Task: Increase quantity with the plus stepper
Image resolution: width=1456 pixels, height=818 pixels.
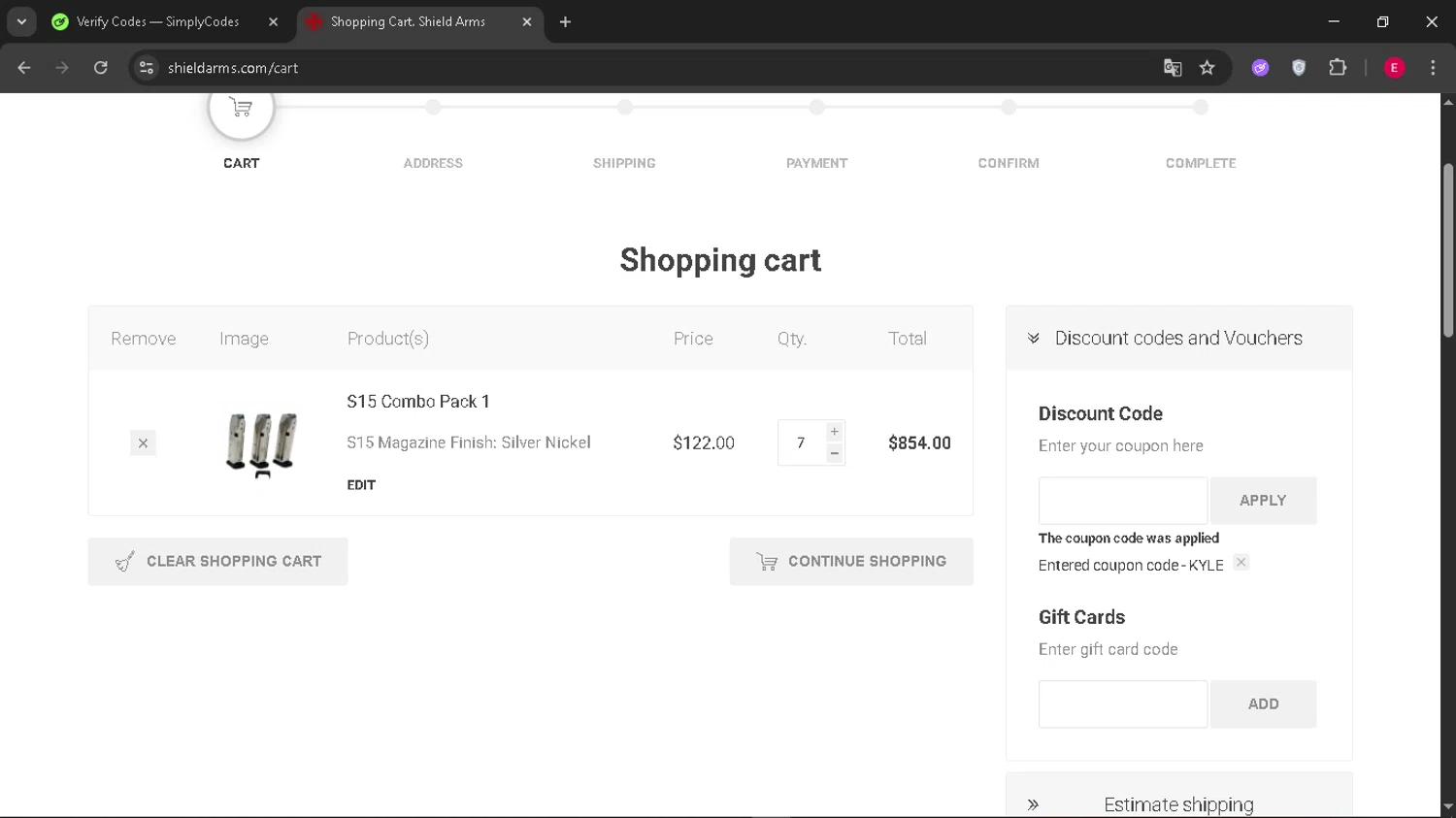Action: tap(834, 432)
